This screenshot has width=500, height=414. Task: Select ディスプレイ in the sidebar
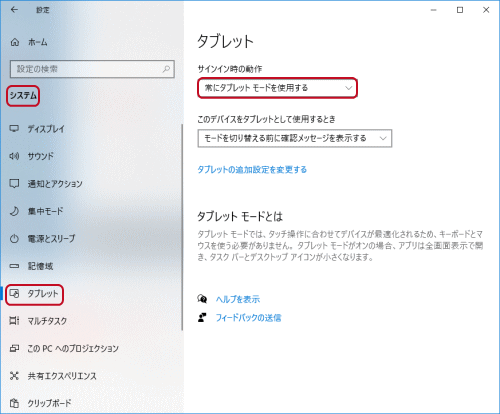(46, 129)
